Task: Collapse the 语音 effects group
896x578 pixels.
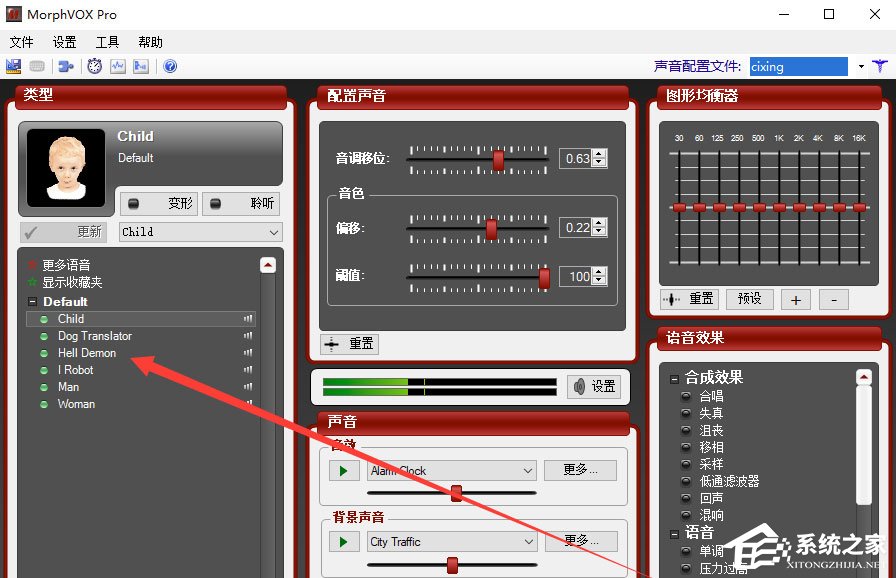Action: pos(674,534)
